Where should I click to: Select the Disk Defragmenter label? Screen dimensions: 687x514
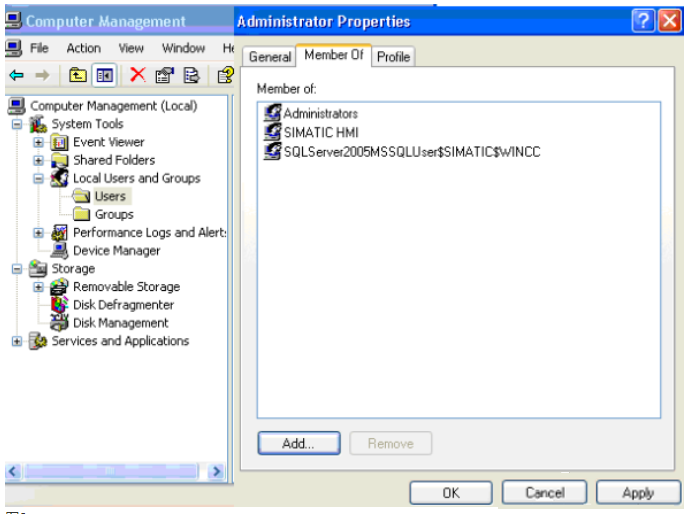pyautogui.click(x=124, y=305)
